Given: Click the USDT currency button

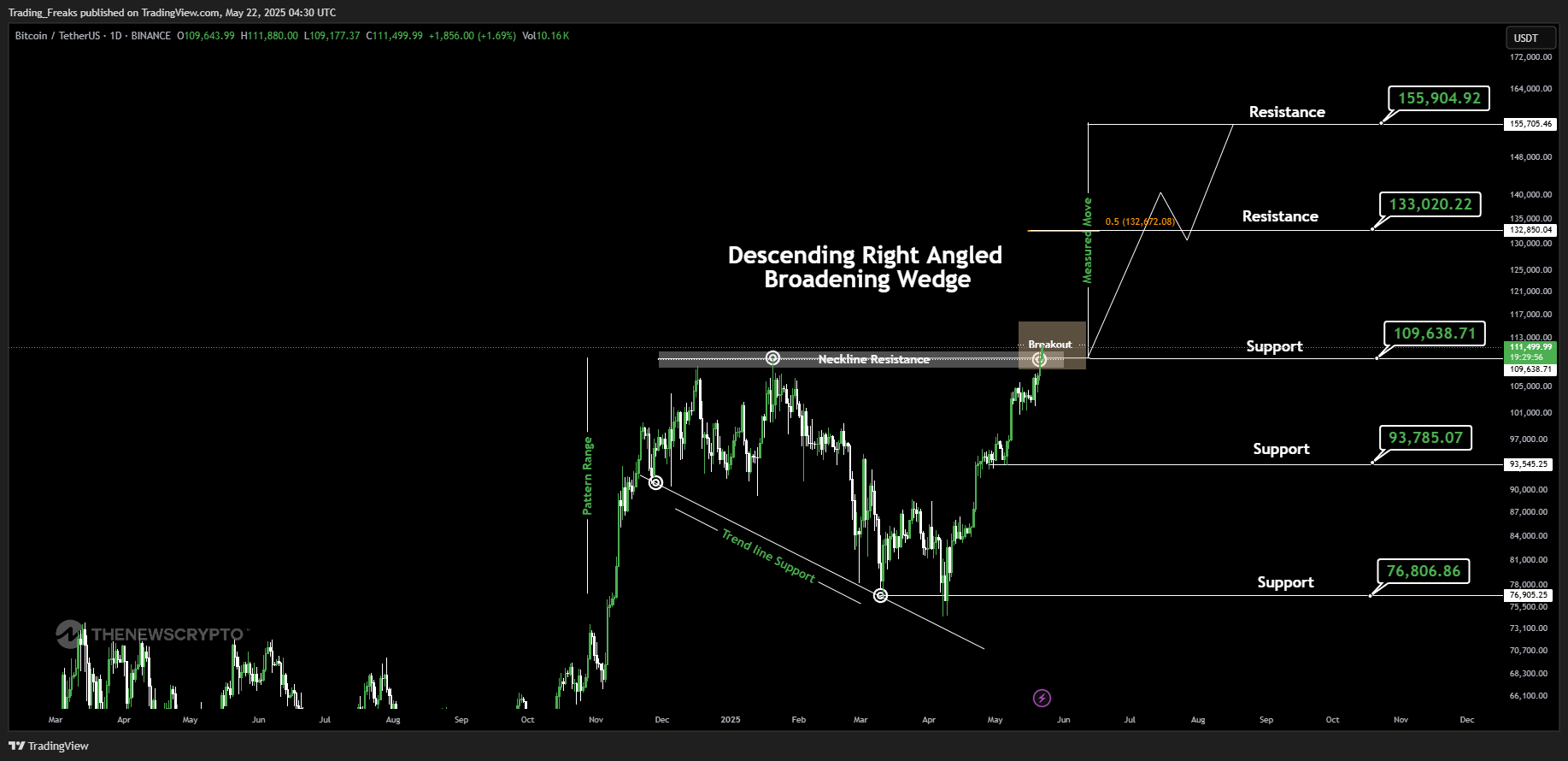Looking at the screenshot, I should point(1531,38).
